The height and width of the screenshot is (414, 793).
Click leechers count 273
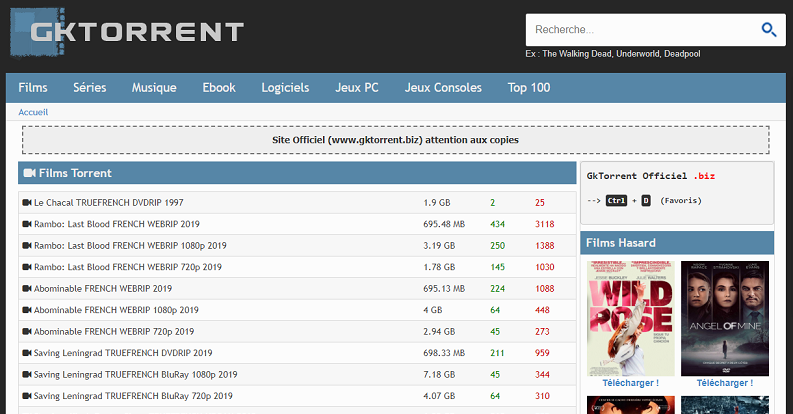[542, 332]
